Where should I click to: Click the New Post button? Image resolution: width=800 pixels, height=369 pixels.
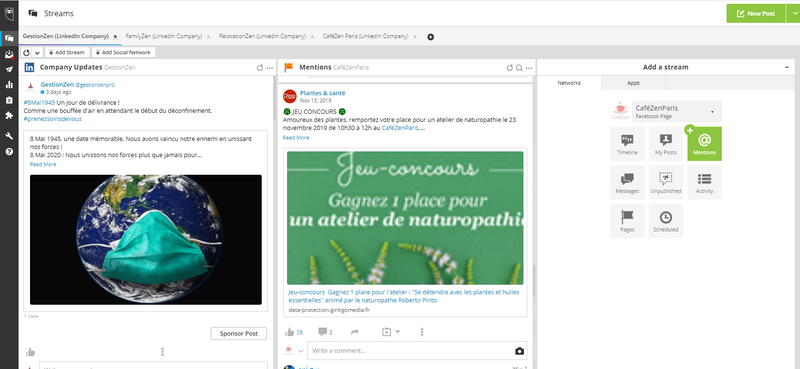[x=757, y=14]
